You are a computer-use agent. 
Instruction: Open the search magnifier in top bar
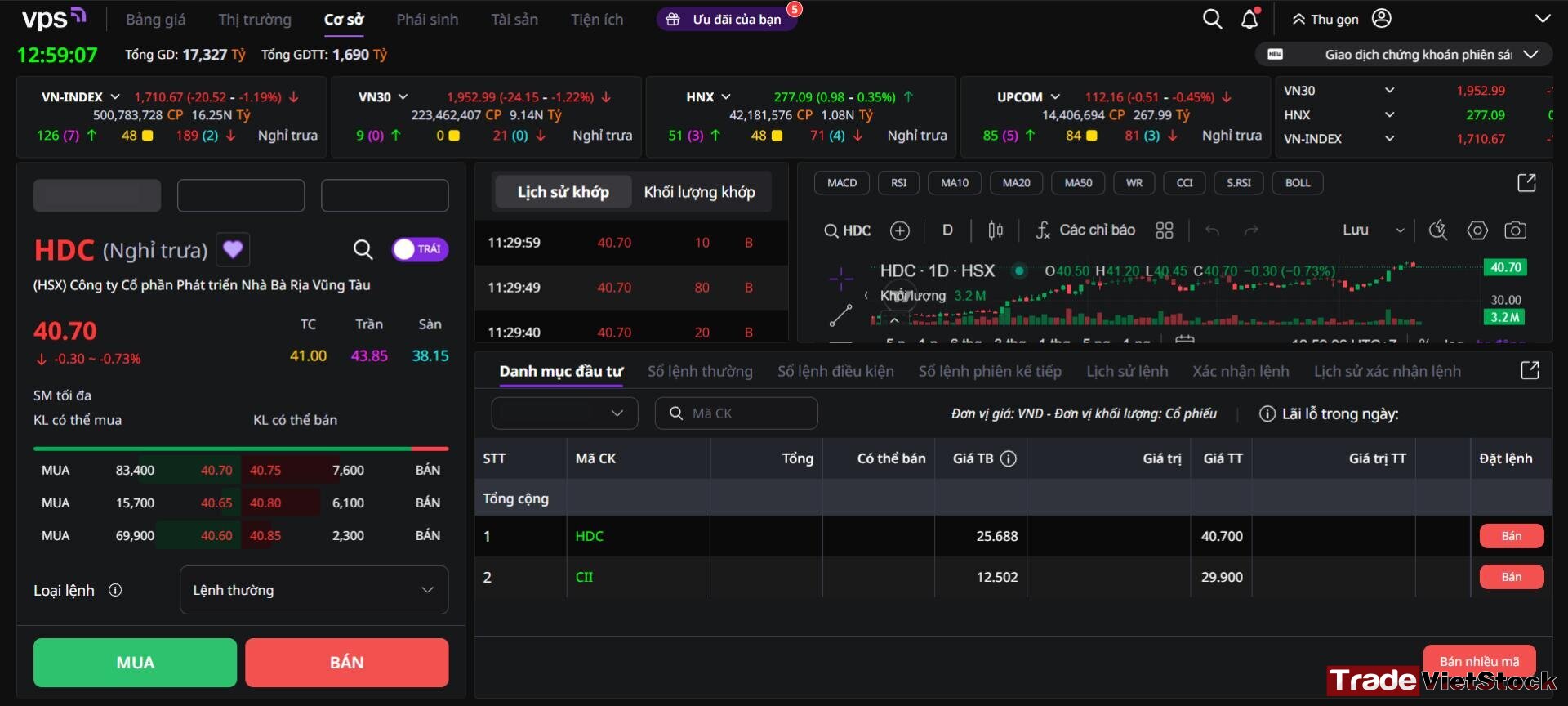1212,19
